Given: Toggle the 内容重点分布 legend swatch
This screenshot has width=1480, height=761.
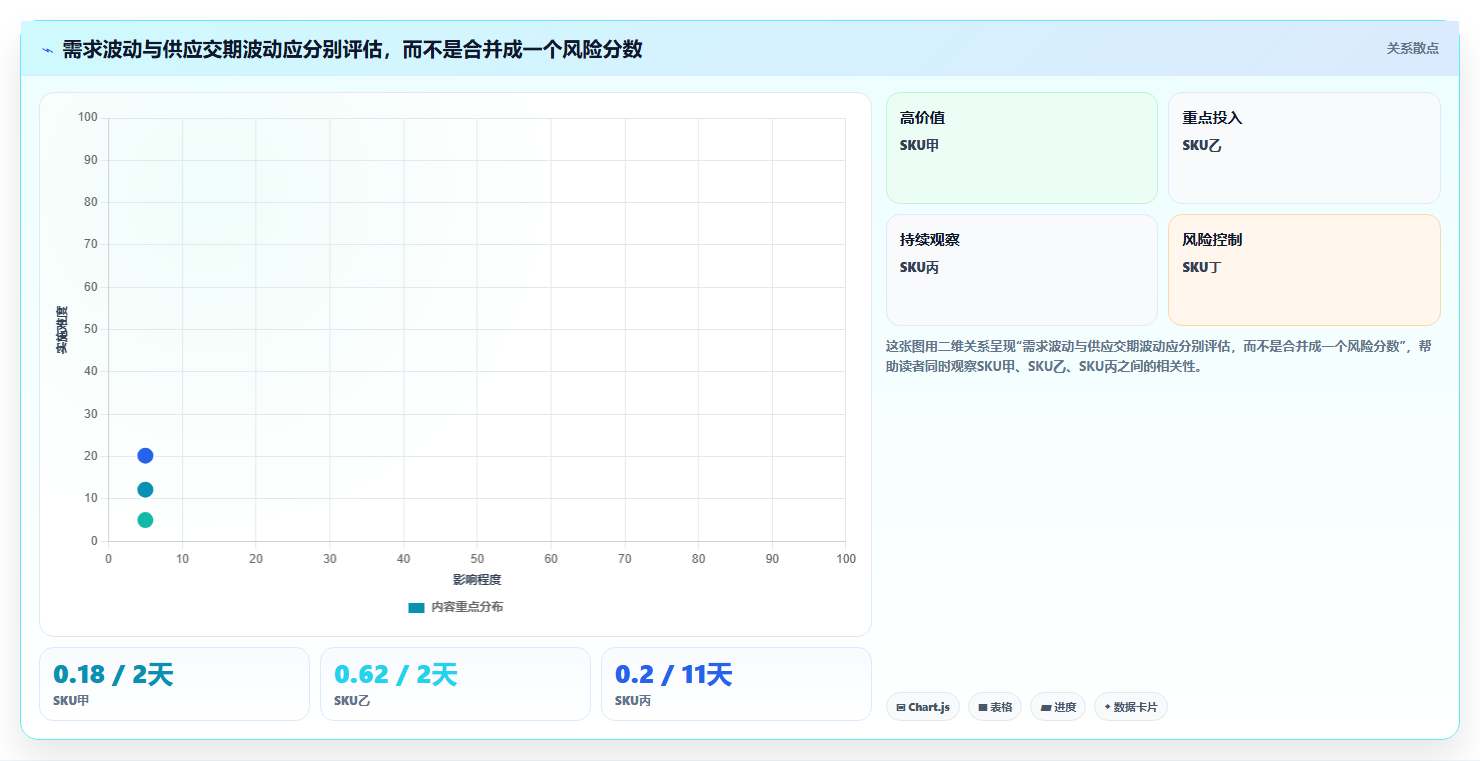Looking at the screenshot, I should (417, 608).
